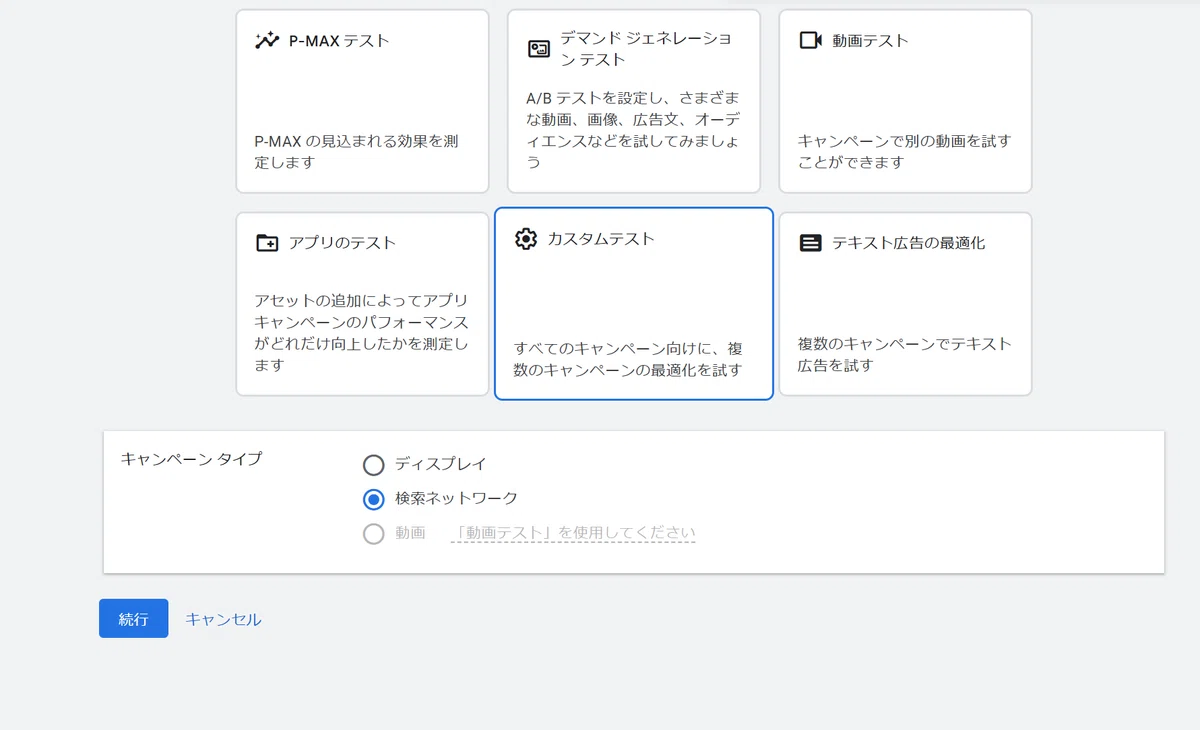The height and width of the screenshot is (730, 1200).
Task: Click the 複数のキャンペーンでテキスト広告を試す description
Action: (x=905, y=354)
